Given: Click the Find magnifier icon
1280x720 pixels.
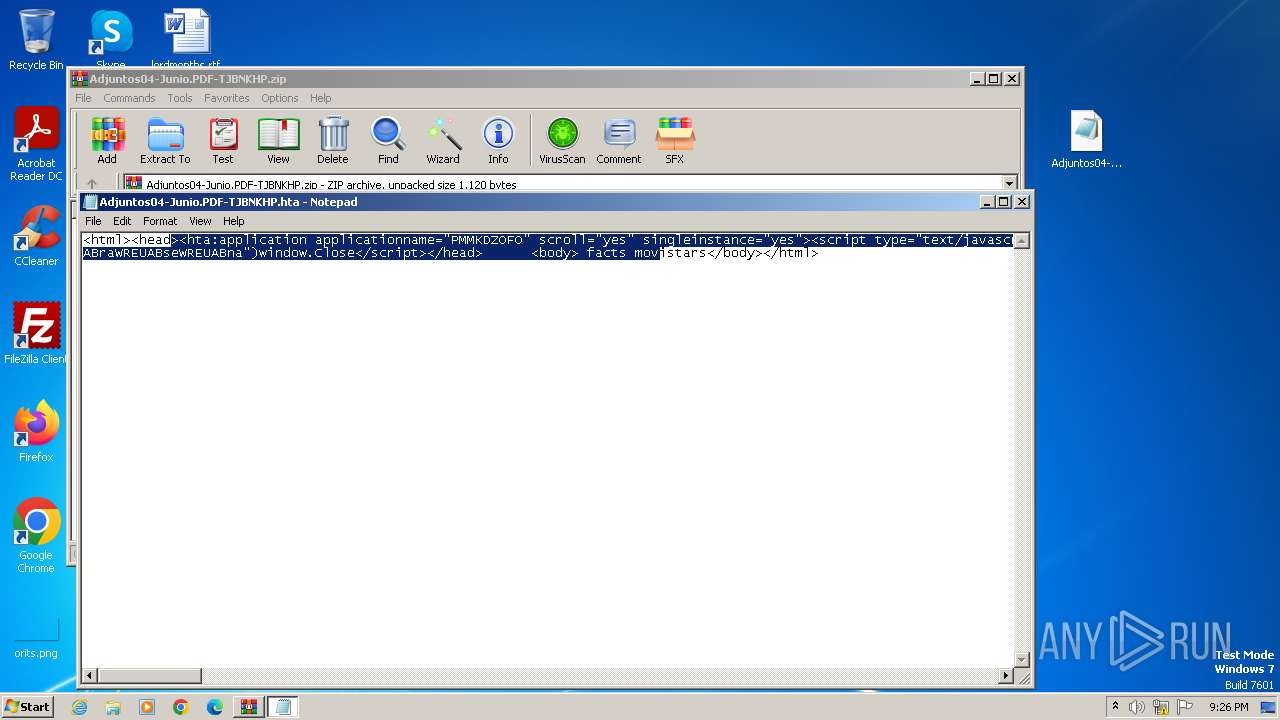Looking at the screenshot, I should 388,140.
